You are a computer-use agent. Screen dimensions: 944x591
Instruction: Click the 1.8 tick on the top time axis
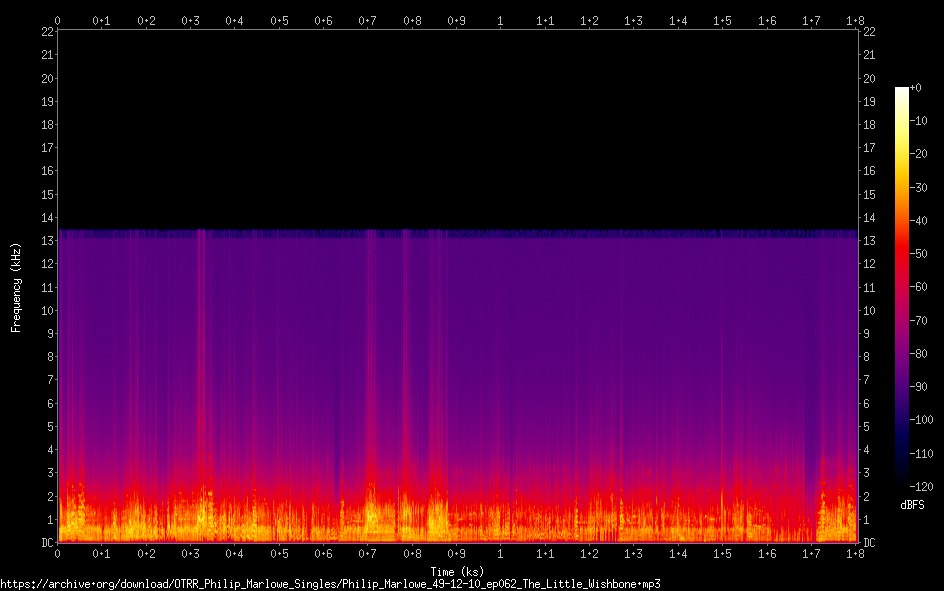click(855, 20)
